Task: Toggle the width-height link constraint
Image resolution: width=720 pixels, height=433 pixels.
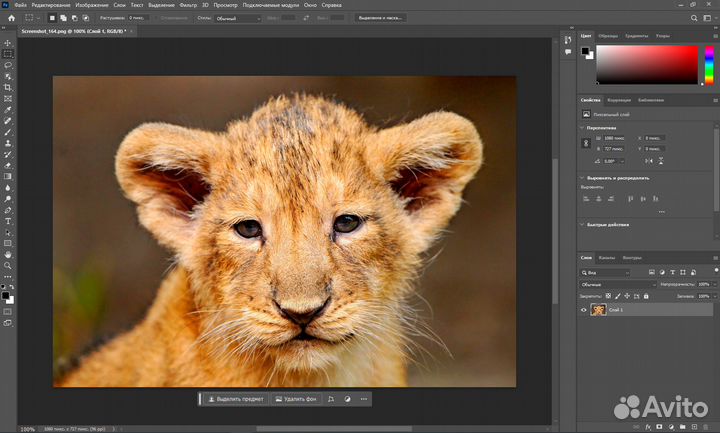Action: [x=586, y=143]
